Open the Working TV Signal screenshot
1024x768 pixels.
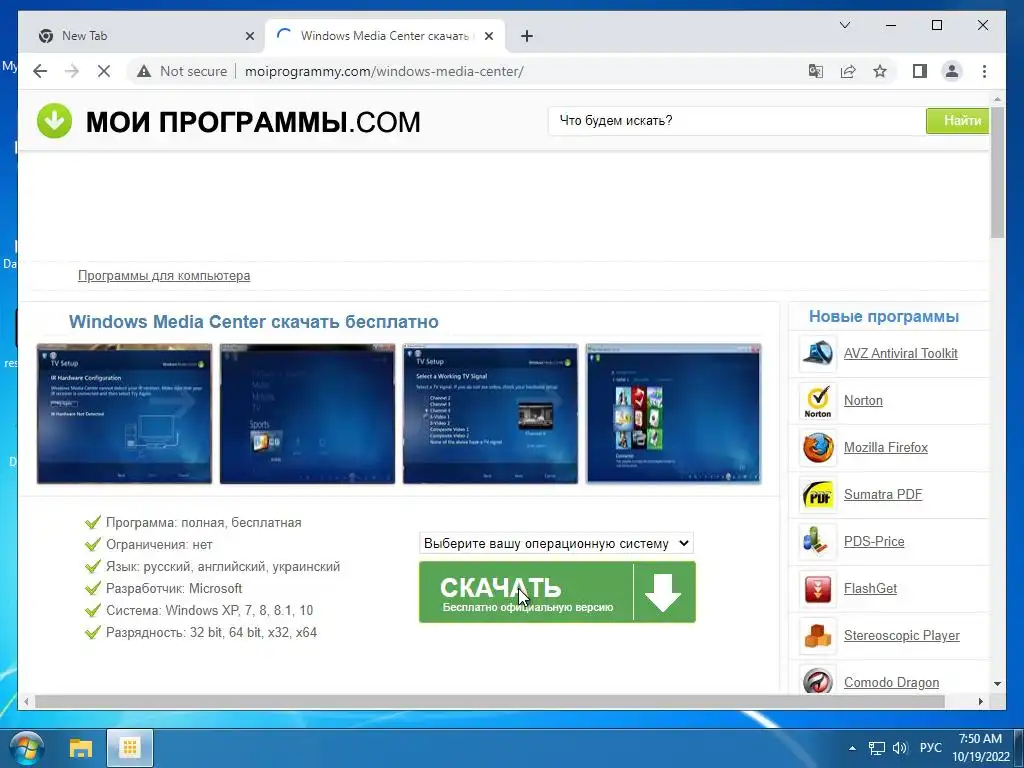point(490,414)
